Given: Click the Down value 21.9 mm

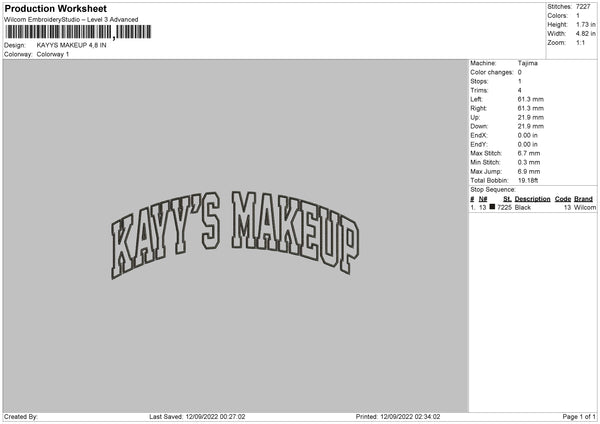Looking at the screenshot, I should (x=530, y=126).
